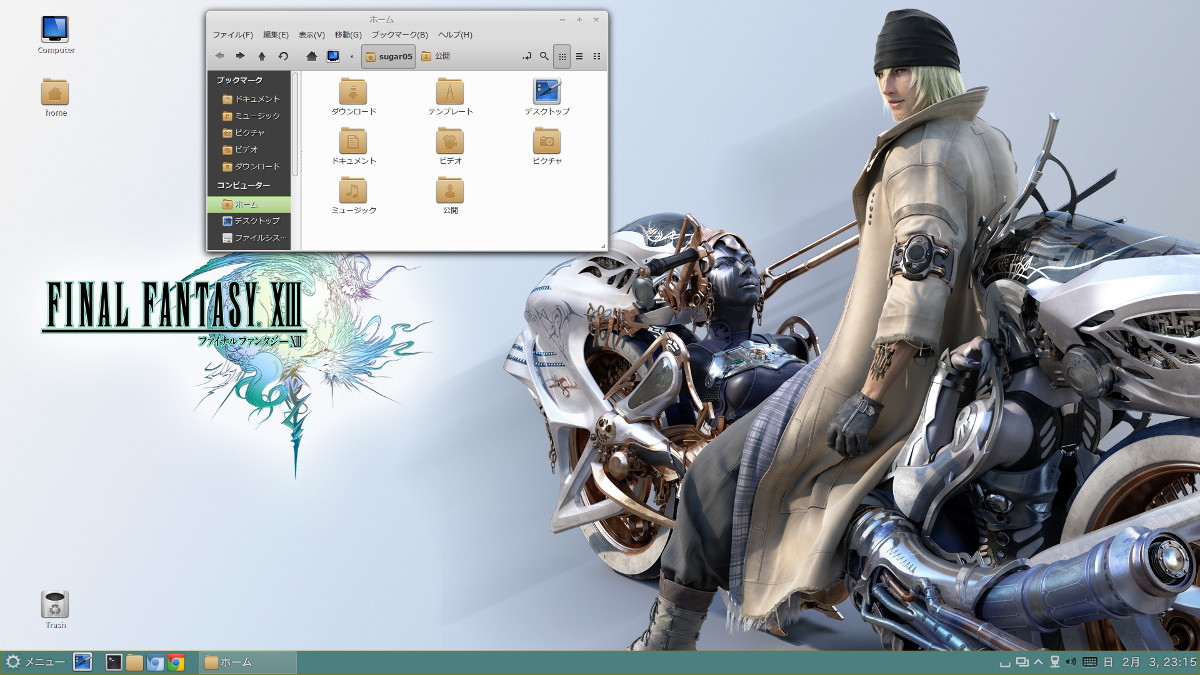The height and width of the screenshot is (675, 1200).
Task: Launch Chromium from the panel
Action: [x=155, y=662]
